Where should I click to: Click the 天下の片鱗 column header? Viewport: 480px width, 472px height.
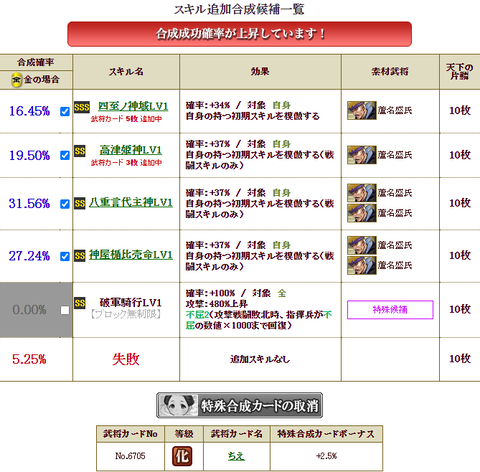tap(460, 72)
